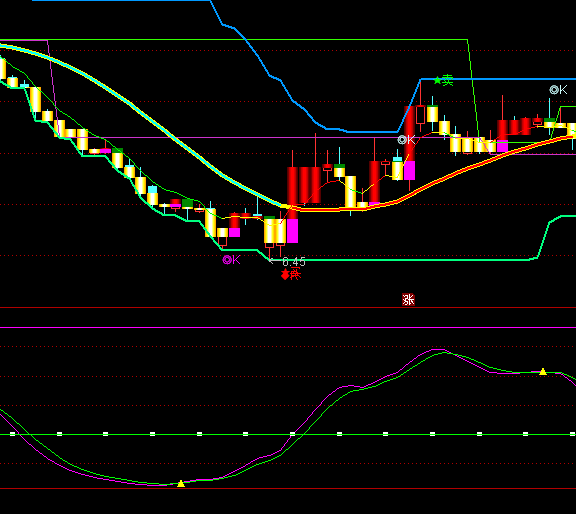Click the first yellow candle at left
The image size is (576, 514).
coord(3,68)
